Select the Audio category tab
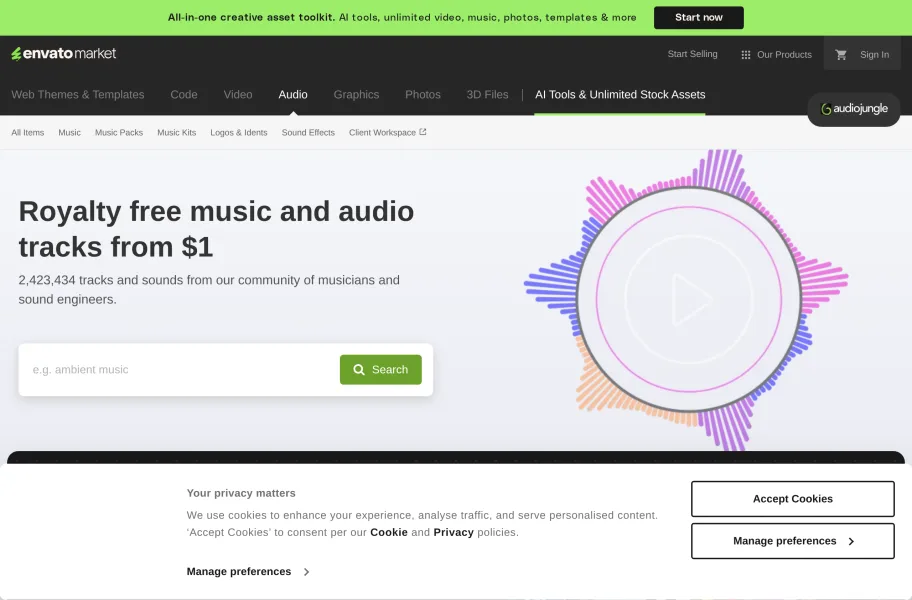Image resolution: width=912 pixels, height=600 pixels. pos(293,94)
